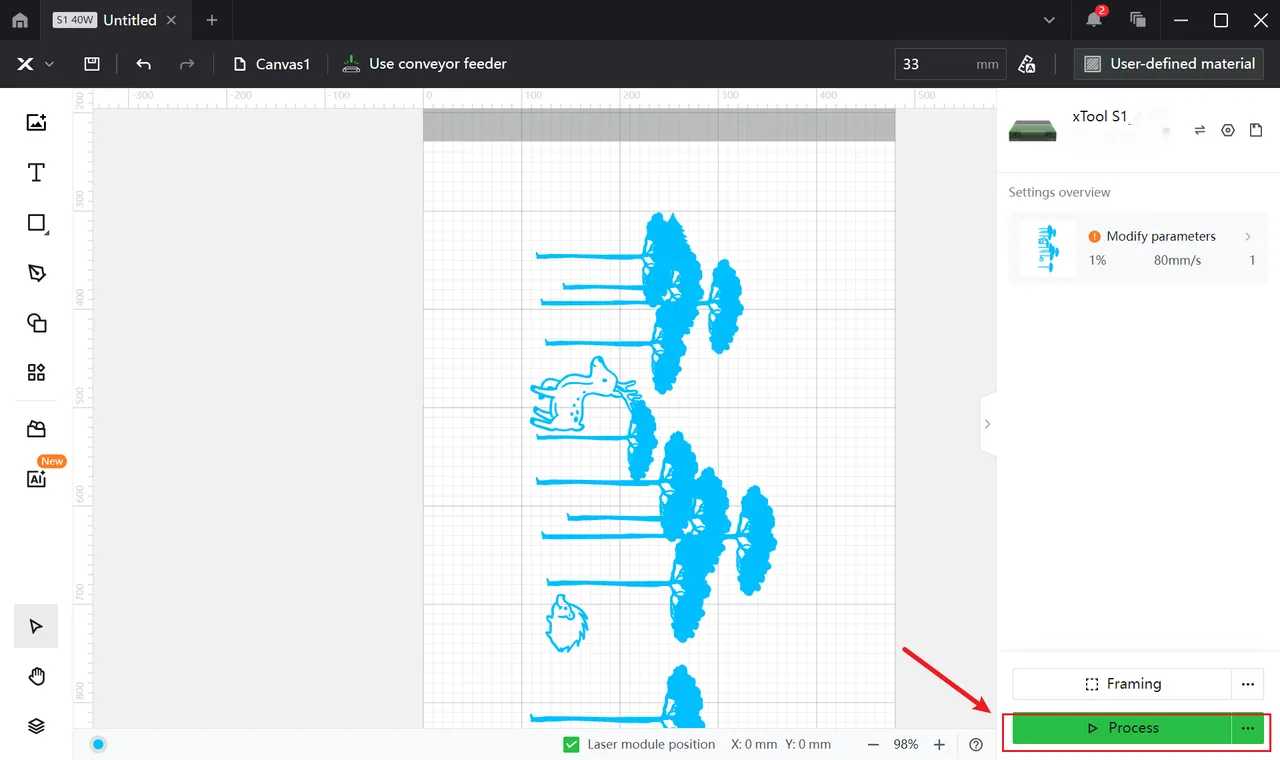This screenshot has width=1280, height=760.
Task: Expand the Modify parameters chevron
Action: coord(1248,237)
